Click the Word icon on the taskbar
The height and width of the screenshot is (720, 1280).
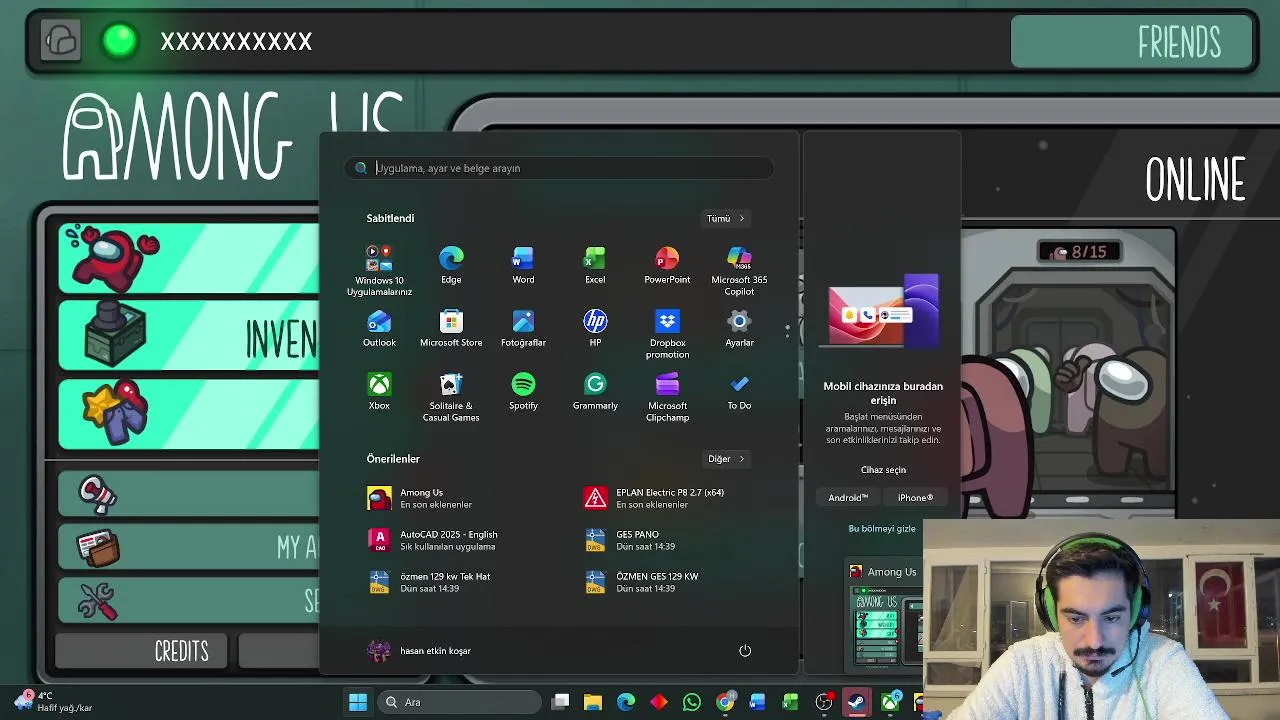click(x=757, y=702)
